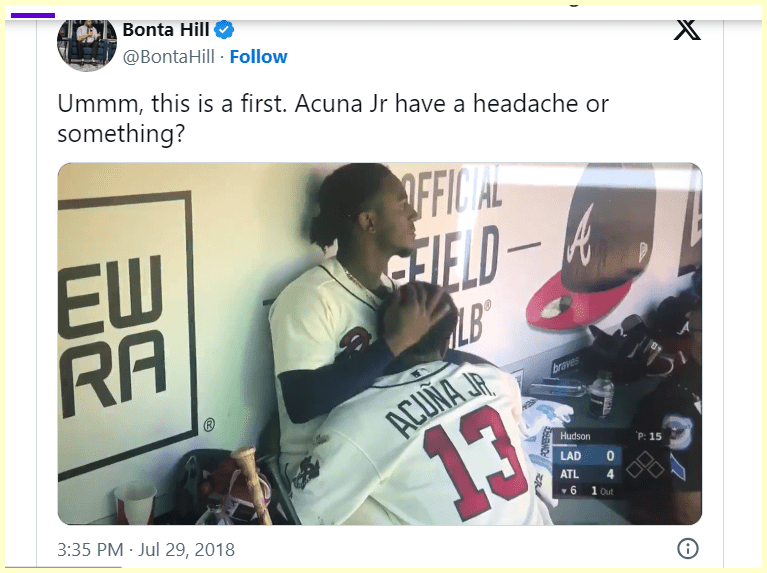Click the tweet text about Acuna Jr

333,118
